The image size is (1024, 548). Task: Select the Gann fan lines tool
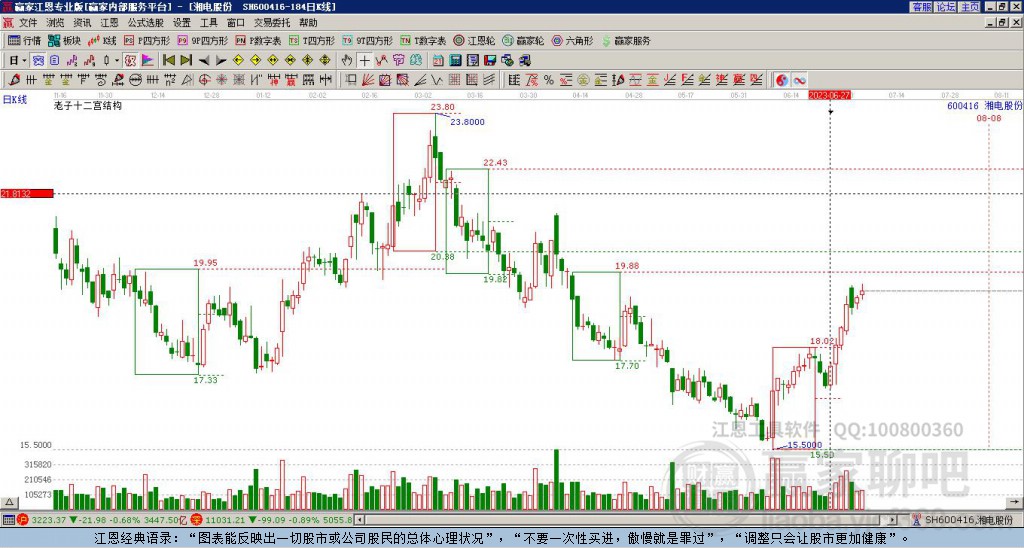[x=368, y=80]
